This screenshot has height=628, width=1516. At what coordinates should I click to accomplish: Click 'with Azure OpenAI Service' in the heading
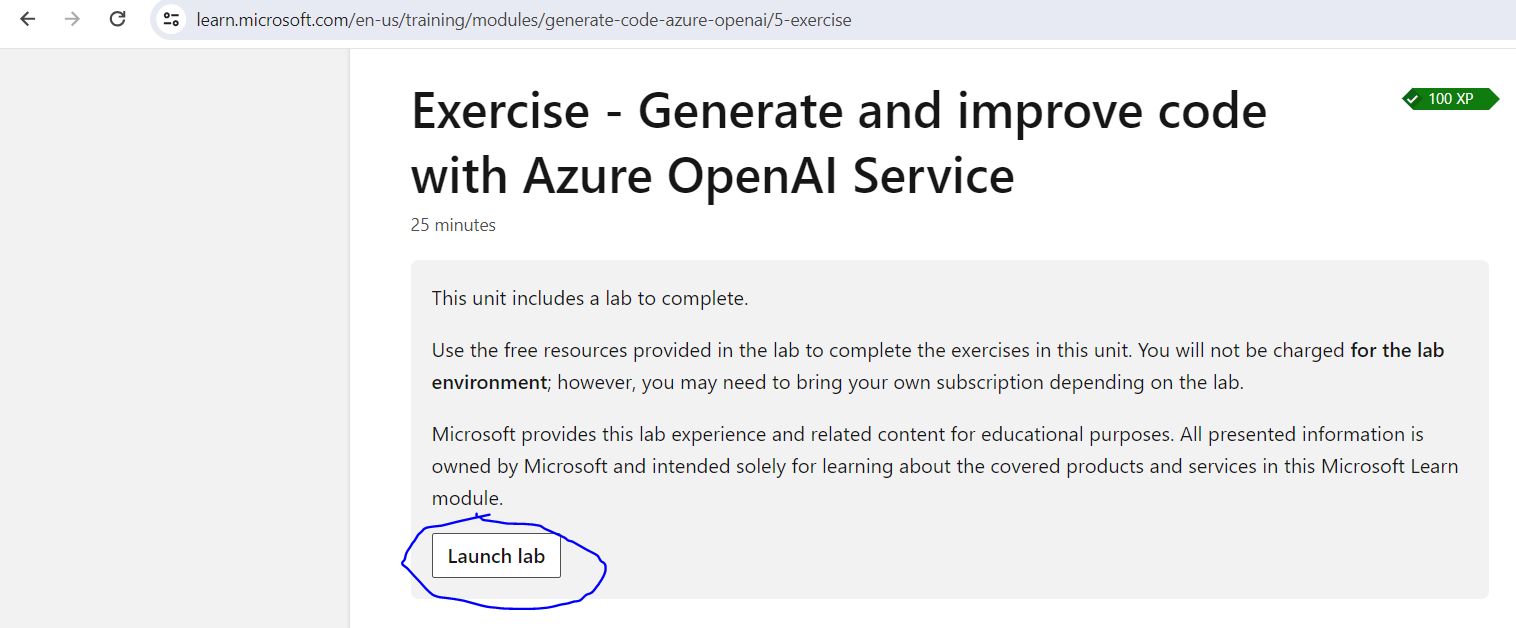click(713, 175)
